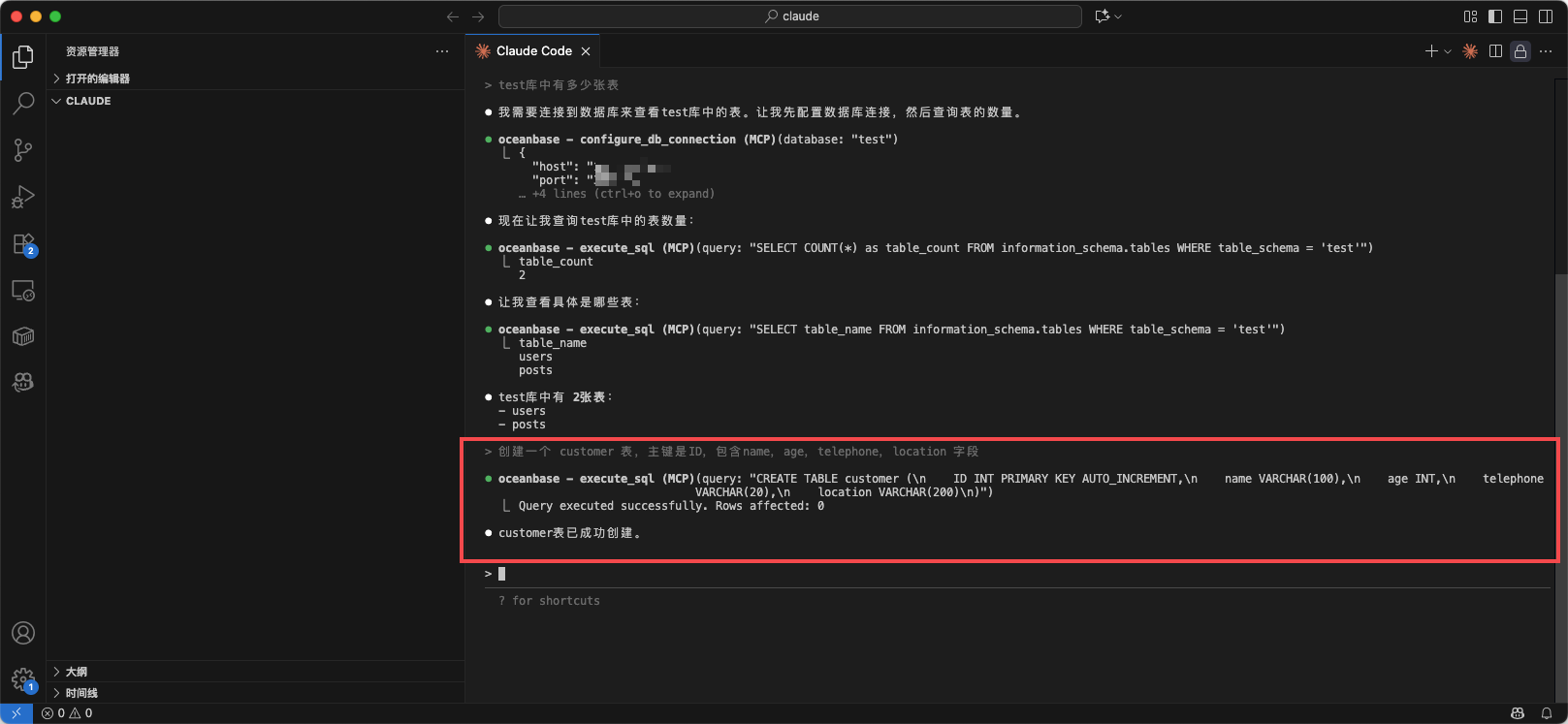
Task: Toggle the editor group lock
Action: 1520,51
